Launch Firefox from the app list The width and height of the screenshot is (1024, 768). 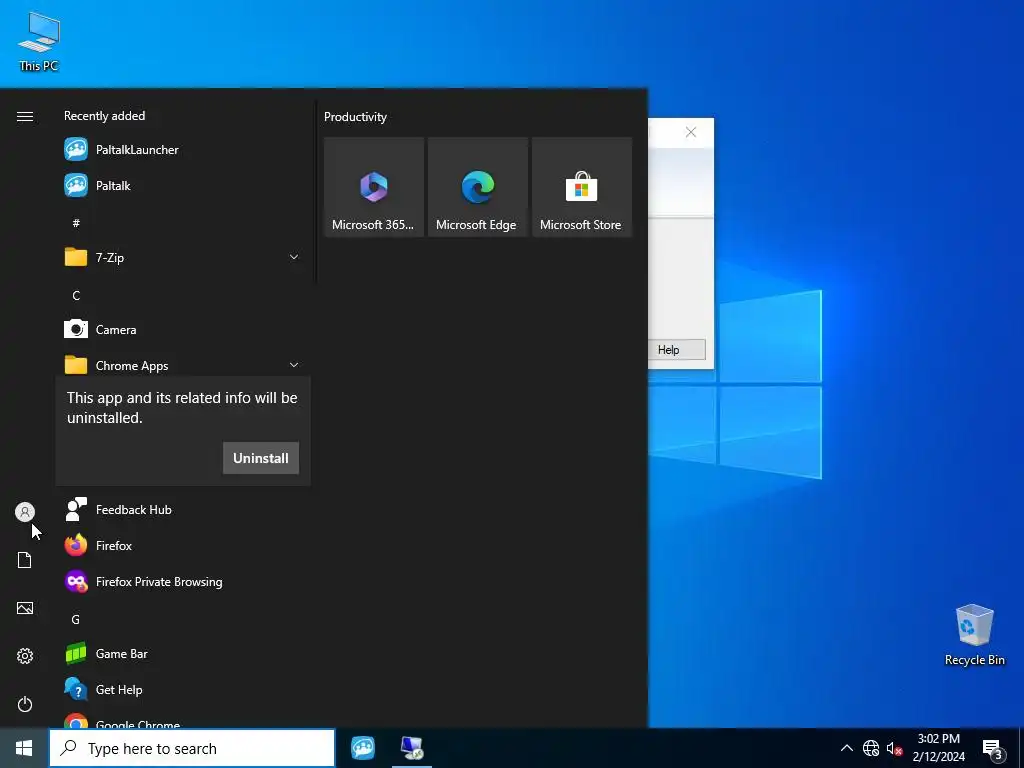click(x=183, y=545)
